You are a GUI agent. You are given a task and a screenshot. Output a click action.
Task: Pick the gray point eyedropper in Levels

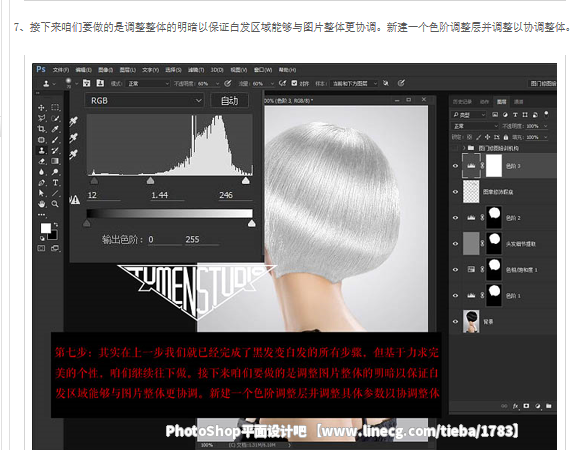pos(74,137)
